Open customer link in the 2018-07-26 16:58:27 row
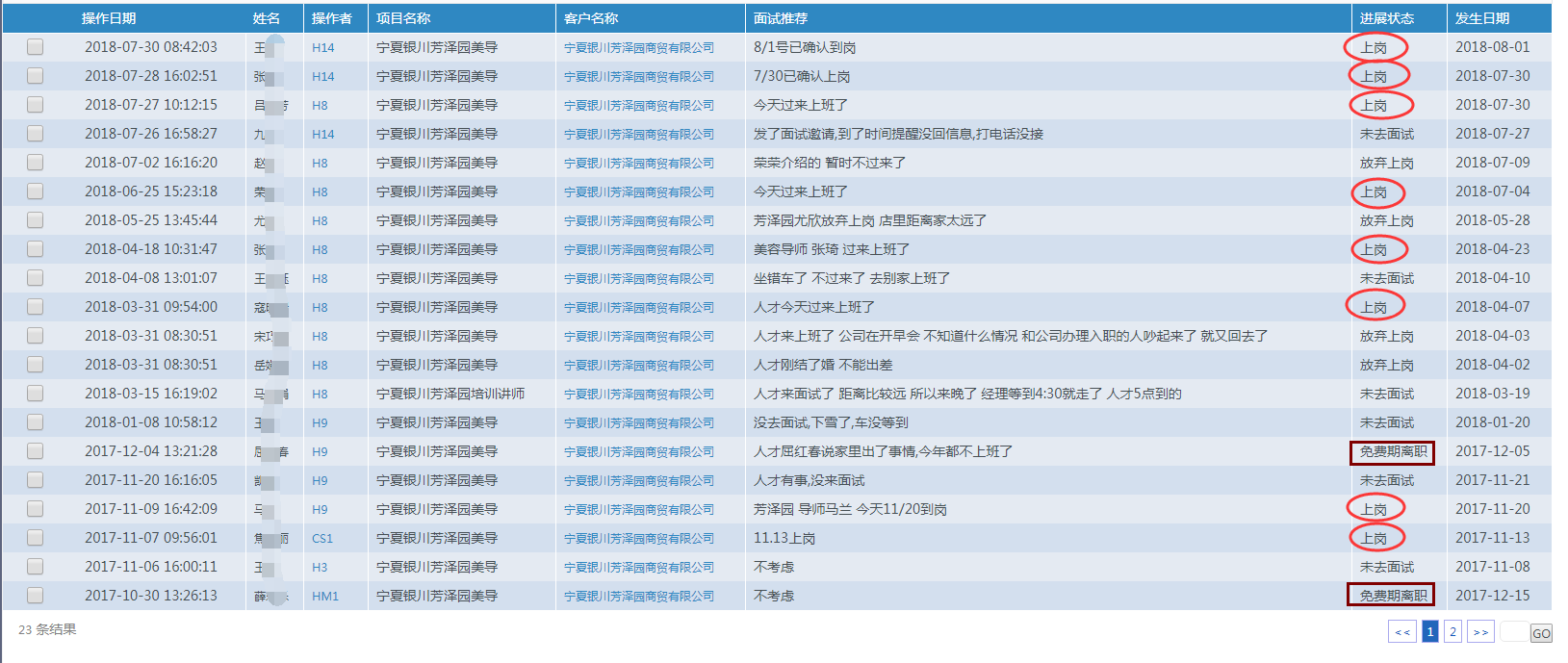Image resolution: width=1568 pixels, height=663 pixels. tap(639, 134)
